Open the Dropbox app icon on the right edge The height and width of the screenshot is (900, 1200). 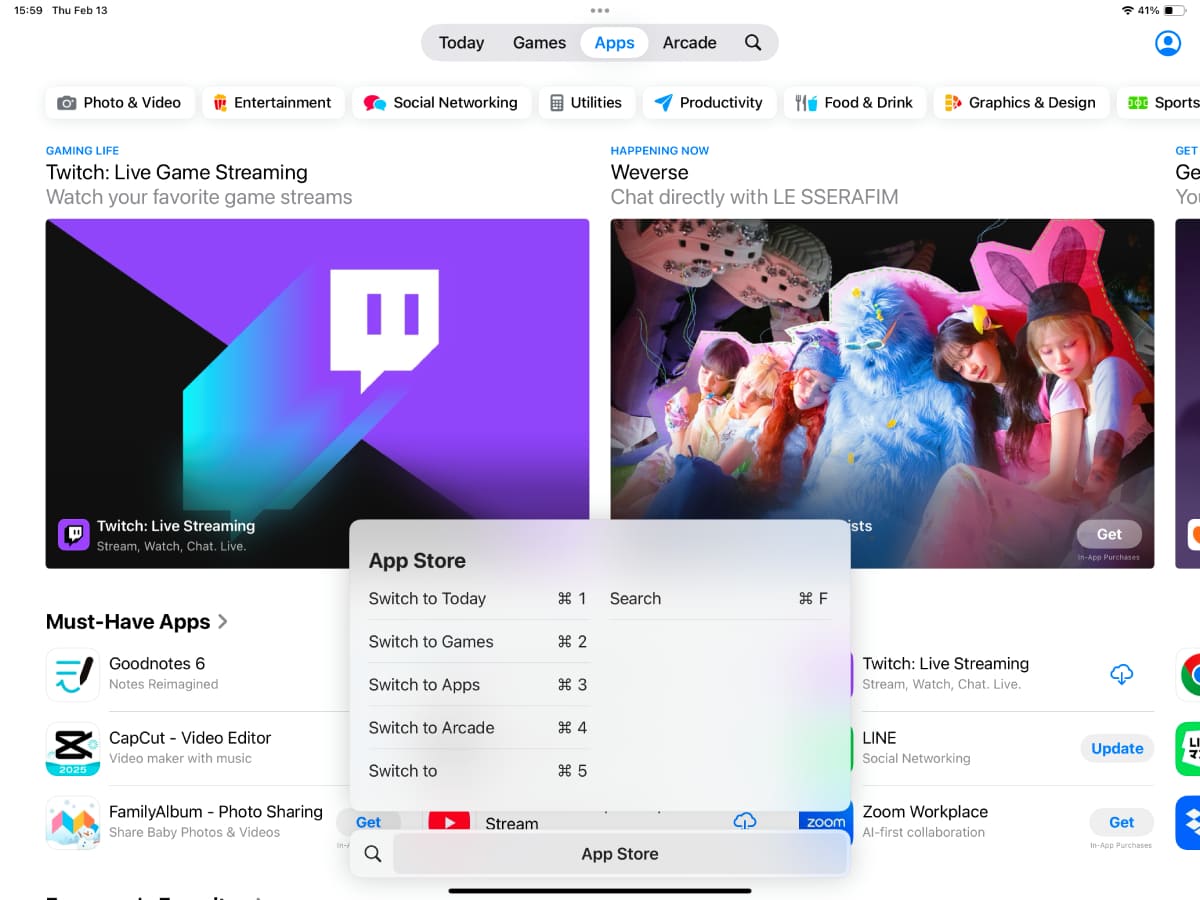click(1188, 822)
